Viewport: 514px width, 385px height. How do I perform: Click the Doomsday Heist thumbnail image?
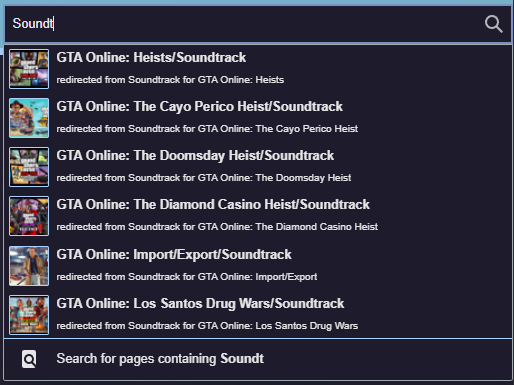(29, 167)
